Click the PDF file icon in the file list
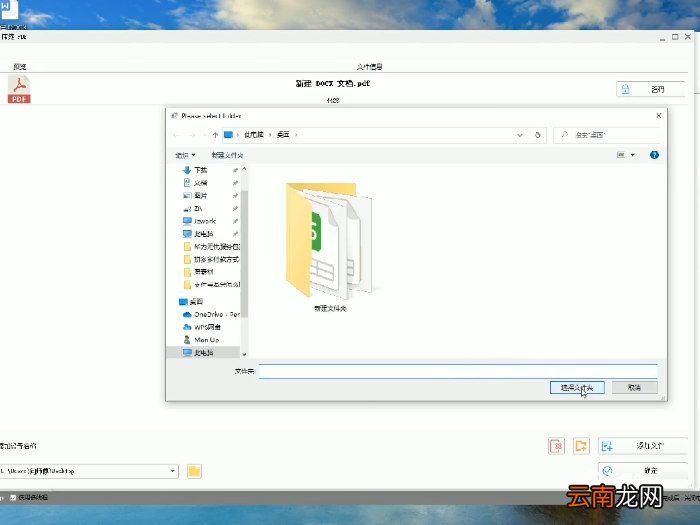This screenshot has width=700, height=525. pos(19,90)
